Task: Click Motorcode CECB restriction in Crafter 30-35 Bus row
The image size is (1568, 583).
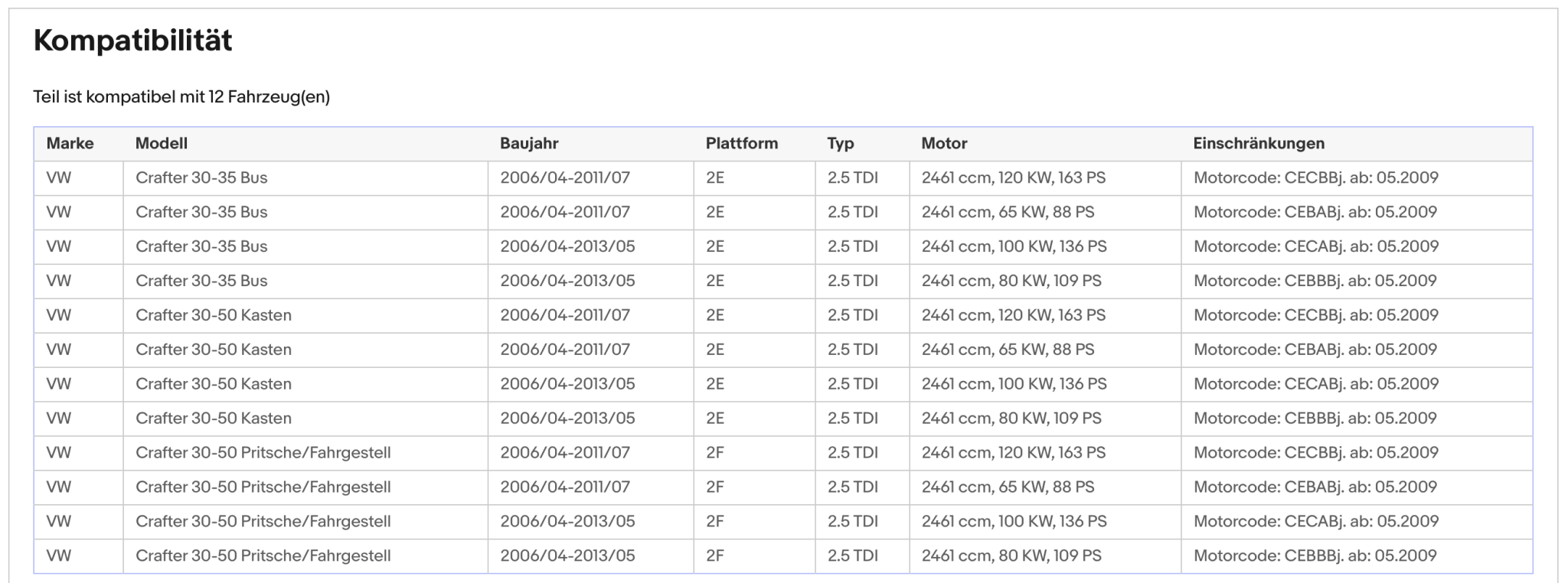Action: coord(1316,178)
